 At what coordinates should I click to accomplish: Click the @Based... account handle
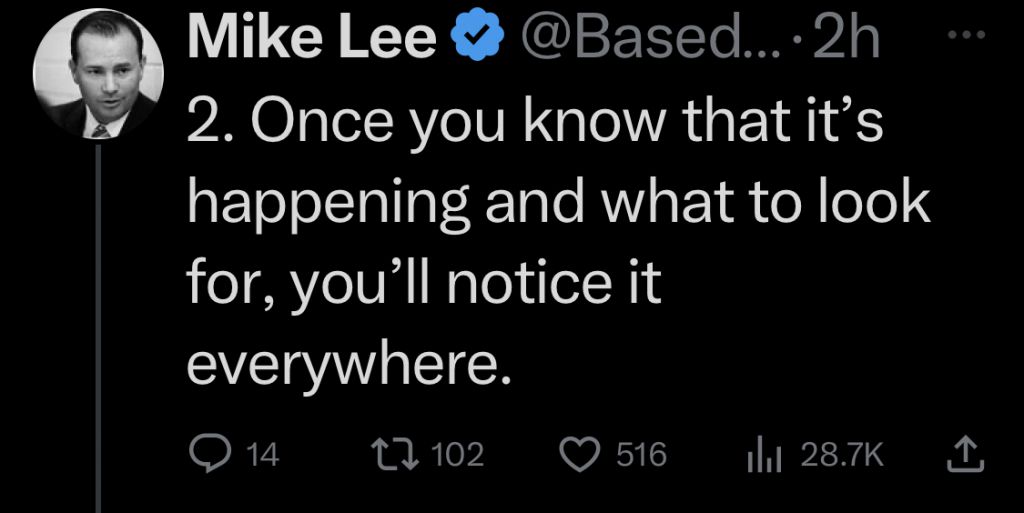643,39
